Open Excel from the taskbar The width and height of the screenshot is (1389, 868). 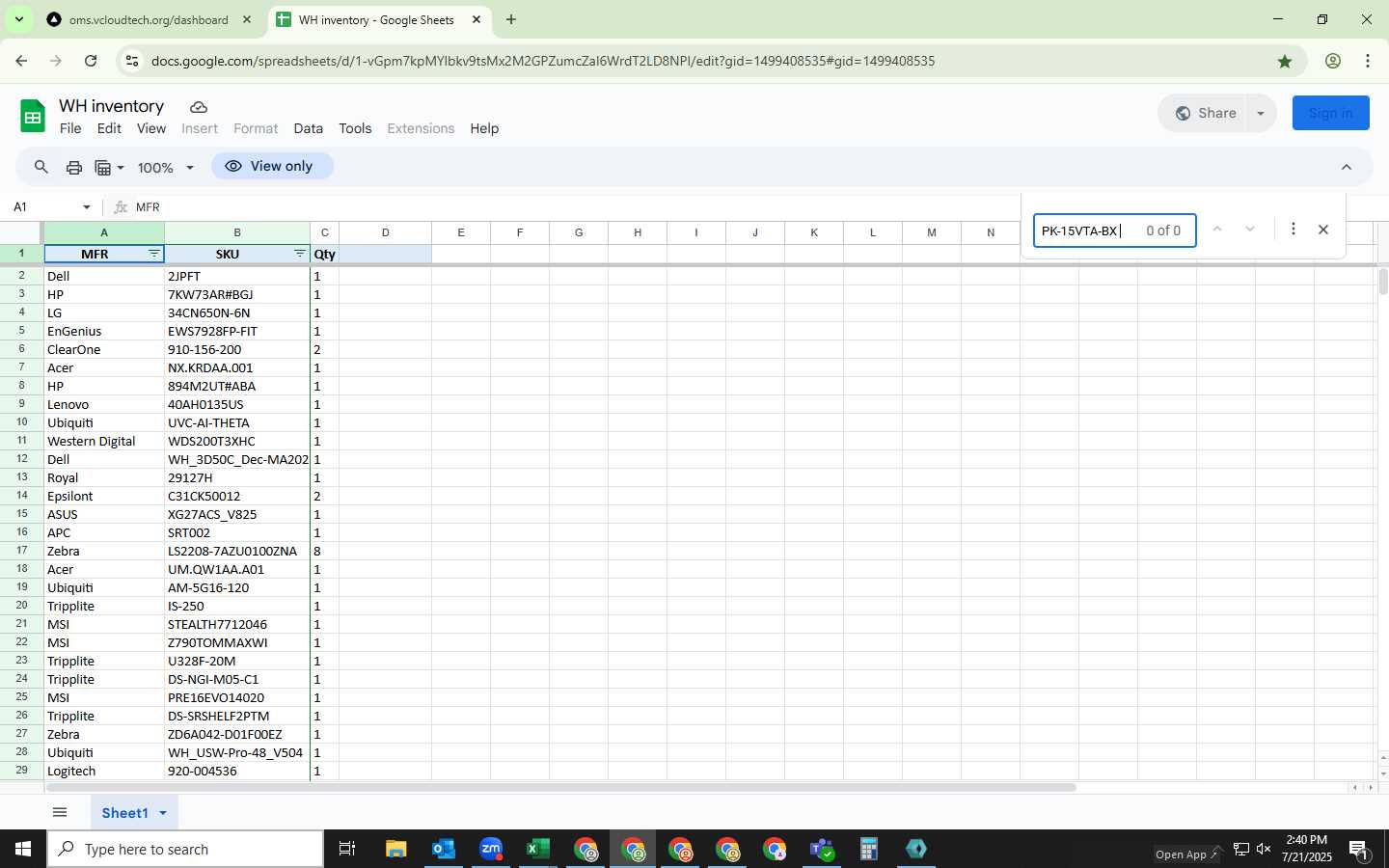click(x=538, y=849)
